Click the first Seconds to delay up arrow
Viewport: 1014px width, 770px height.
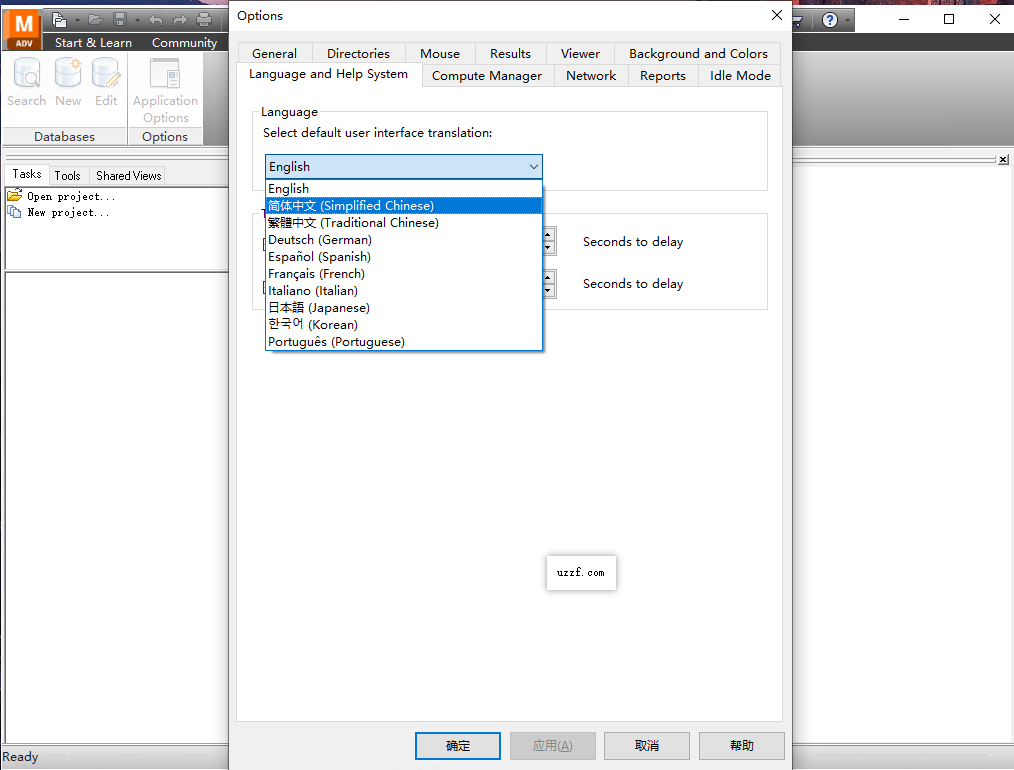pyautogui.click(x=547, y=236)
